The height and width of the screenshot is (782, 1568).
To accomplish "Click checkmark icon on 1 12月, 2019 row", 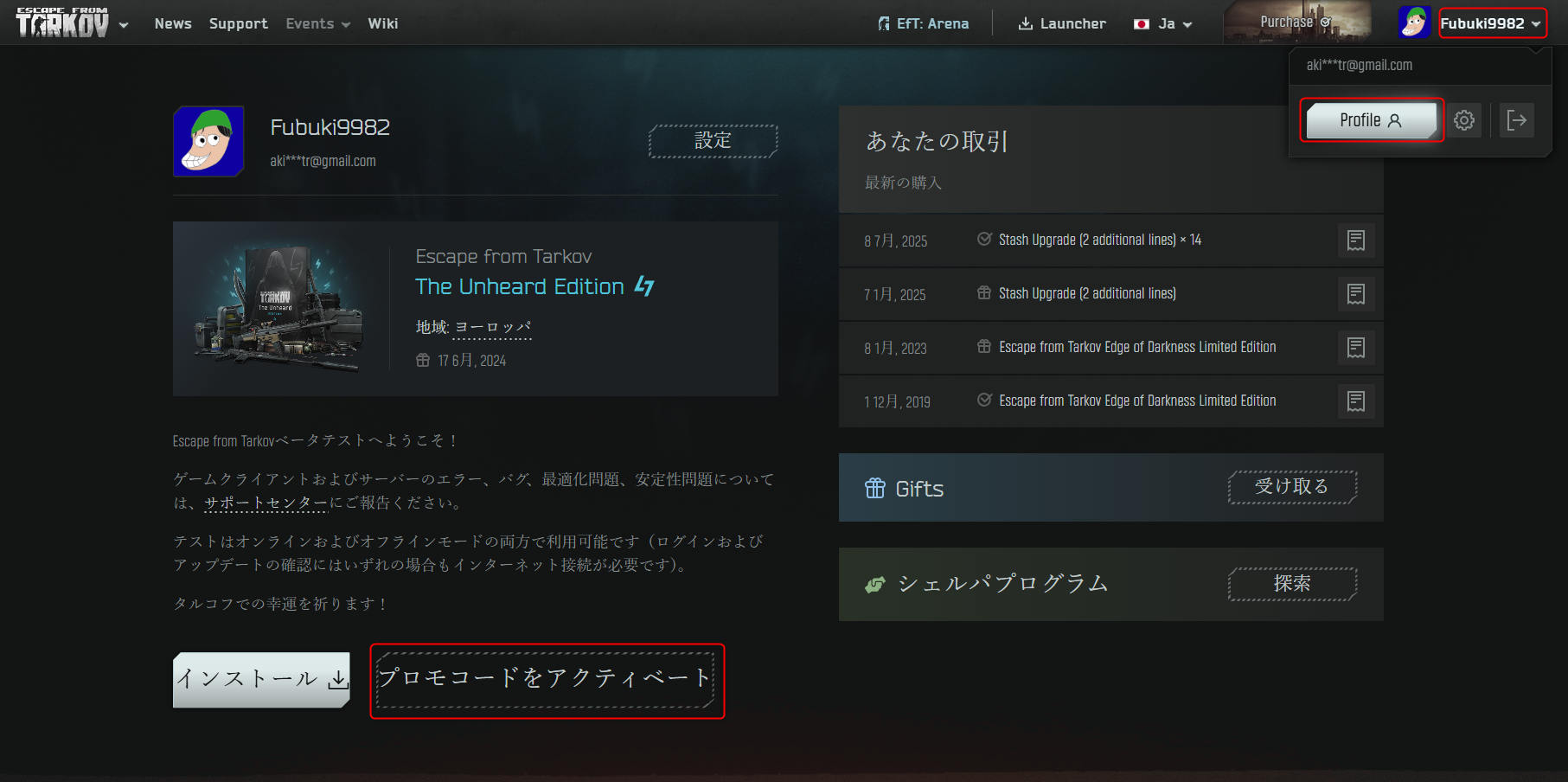I will 984,400.
